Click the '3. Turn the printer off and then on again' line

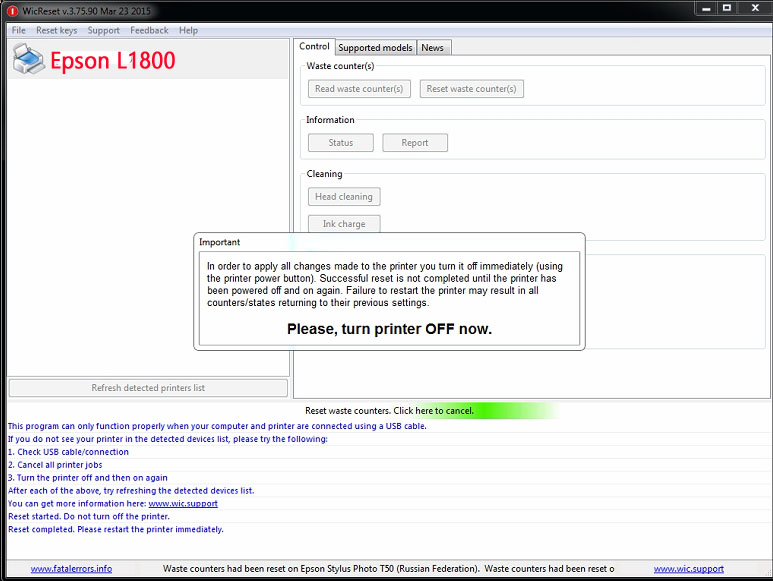click(88, 478)
